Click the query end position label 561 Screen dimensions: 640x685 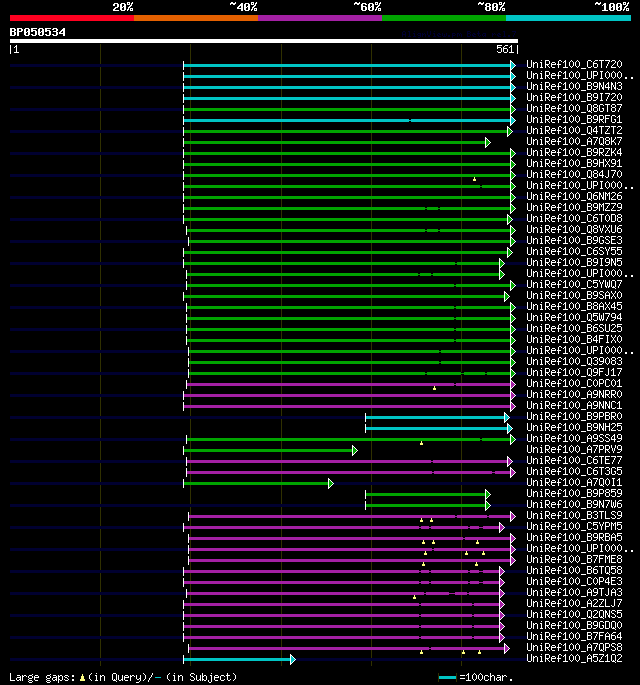(x=505, y=49)
